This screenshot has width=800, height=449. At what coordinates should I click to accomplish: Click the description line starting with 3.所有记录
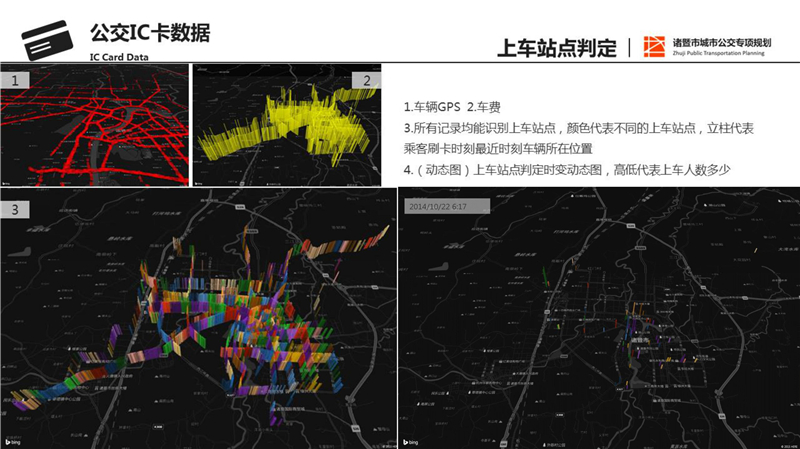click(x=578, y=128)
